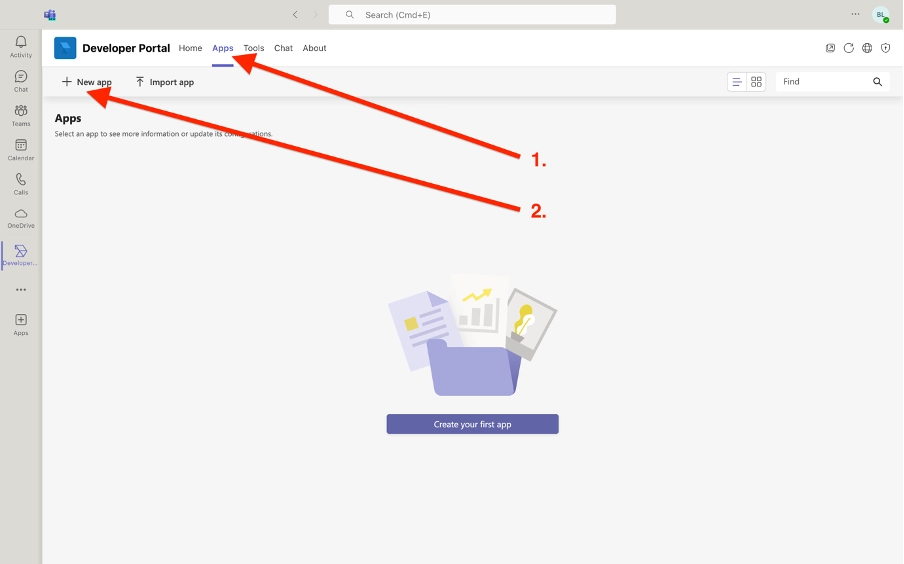Viewport: 904px width, 564px height.
Task: Go forward with the right chevron
Action: pos(315,14)
